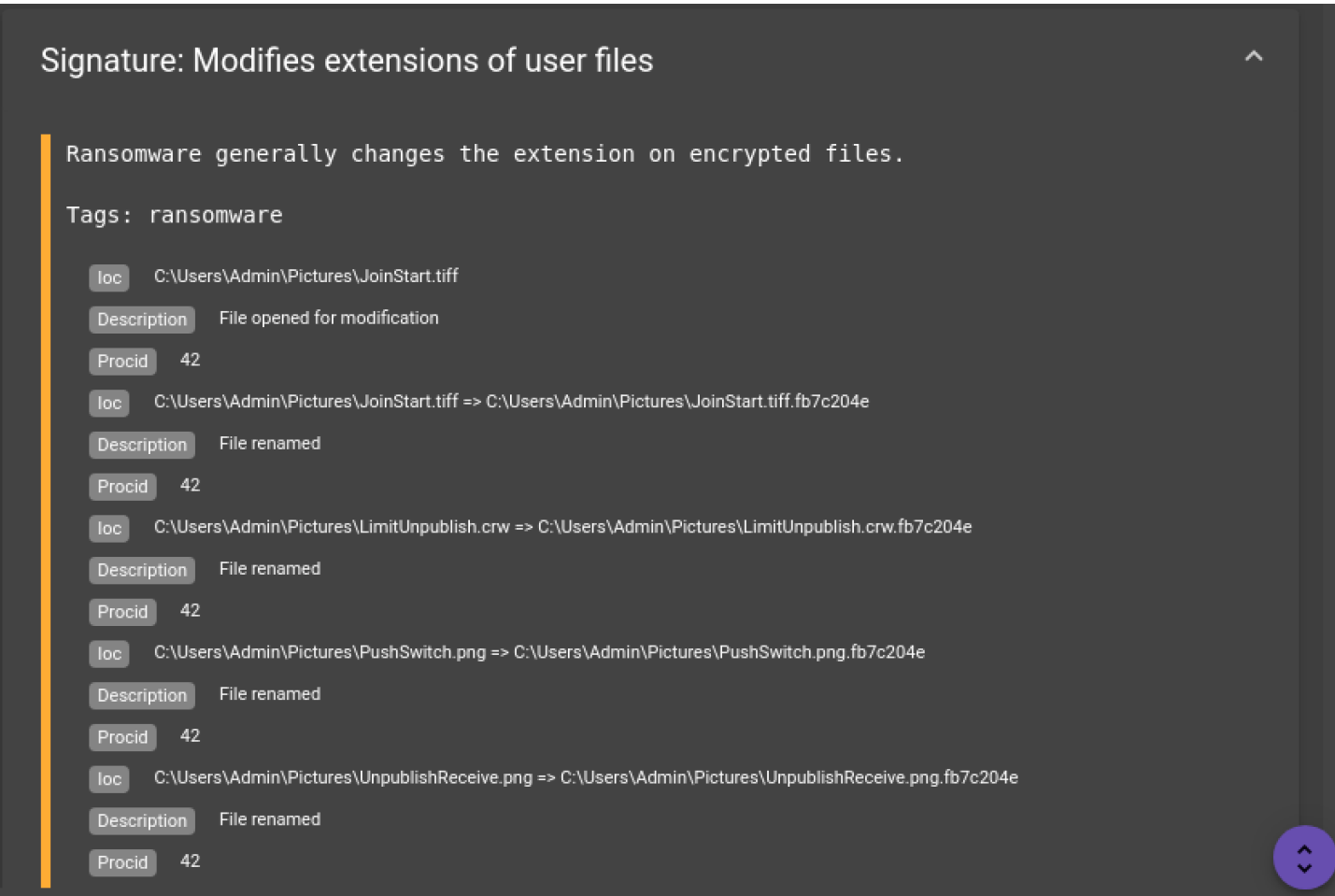Click the Description tag under the LimitUnpublish.crw entry
Viewport: 1335px width, 896px height.
pos(142,570)
